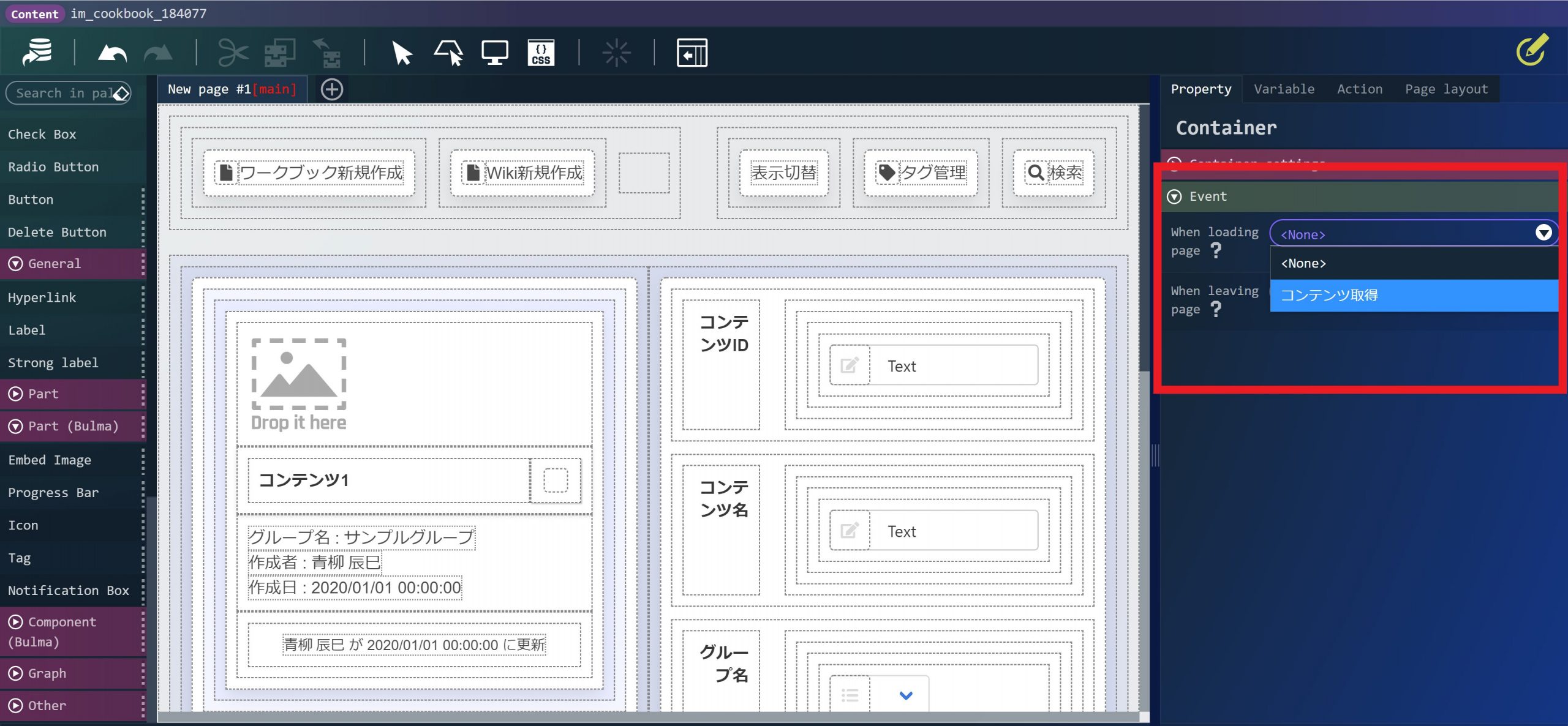The image size is (1568, 726).
Task: Open the When loading page dropdown arrow
Action: (1543, 233)
